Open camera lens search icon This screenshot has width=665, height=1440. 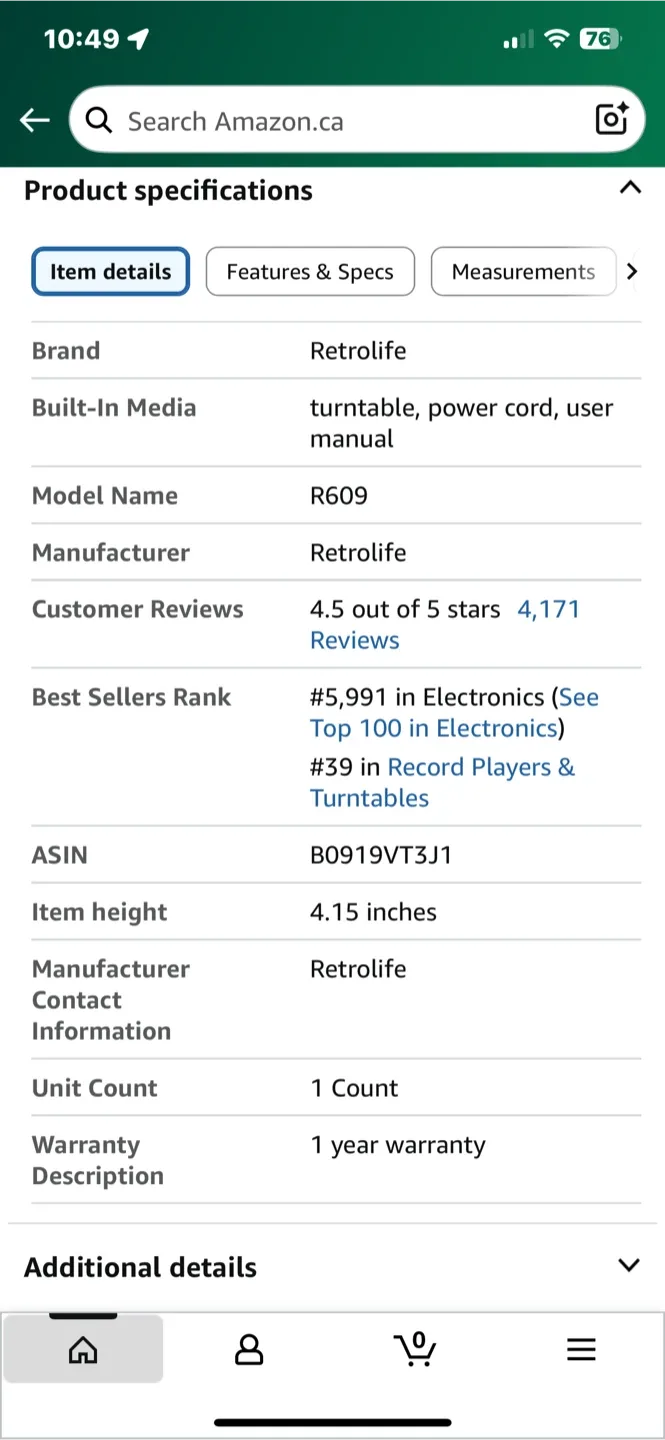tap(612, 120)
